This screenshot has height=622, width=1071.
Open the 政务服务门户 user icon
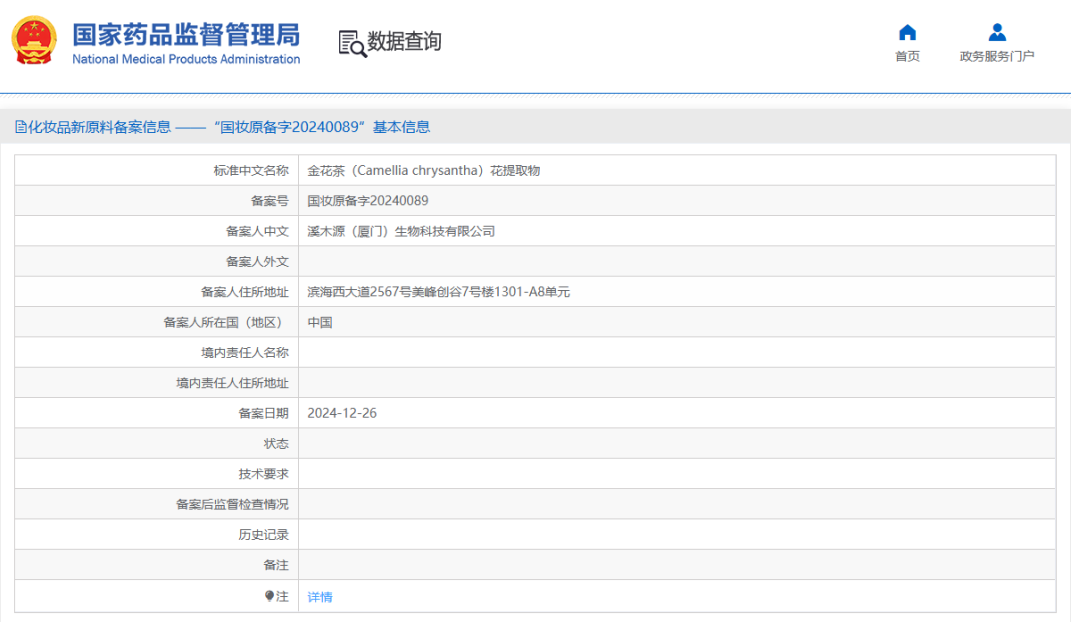coord(997,32)
